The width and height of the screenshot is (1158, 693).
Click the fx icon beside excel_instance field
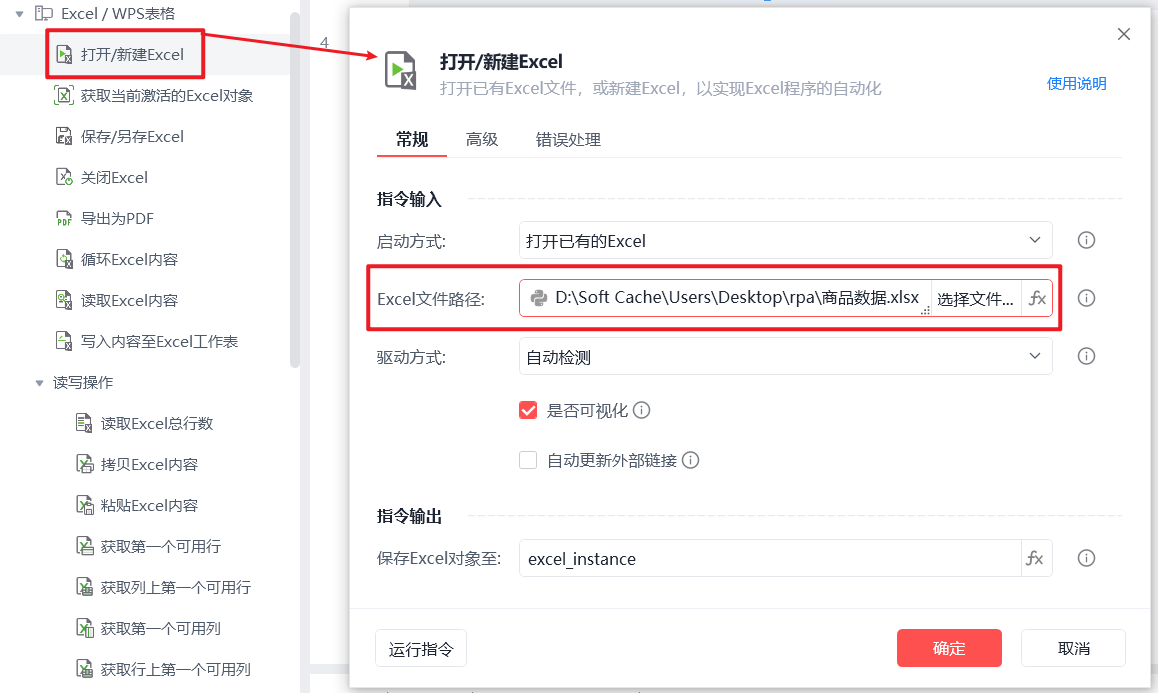(x=1035, y=559)
